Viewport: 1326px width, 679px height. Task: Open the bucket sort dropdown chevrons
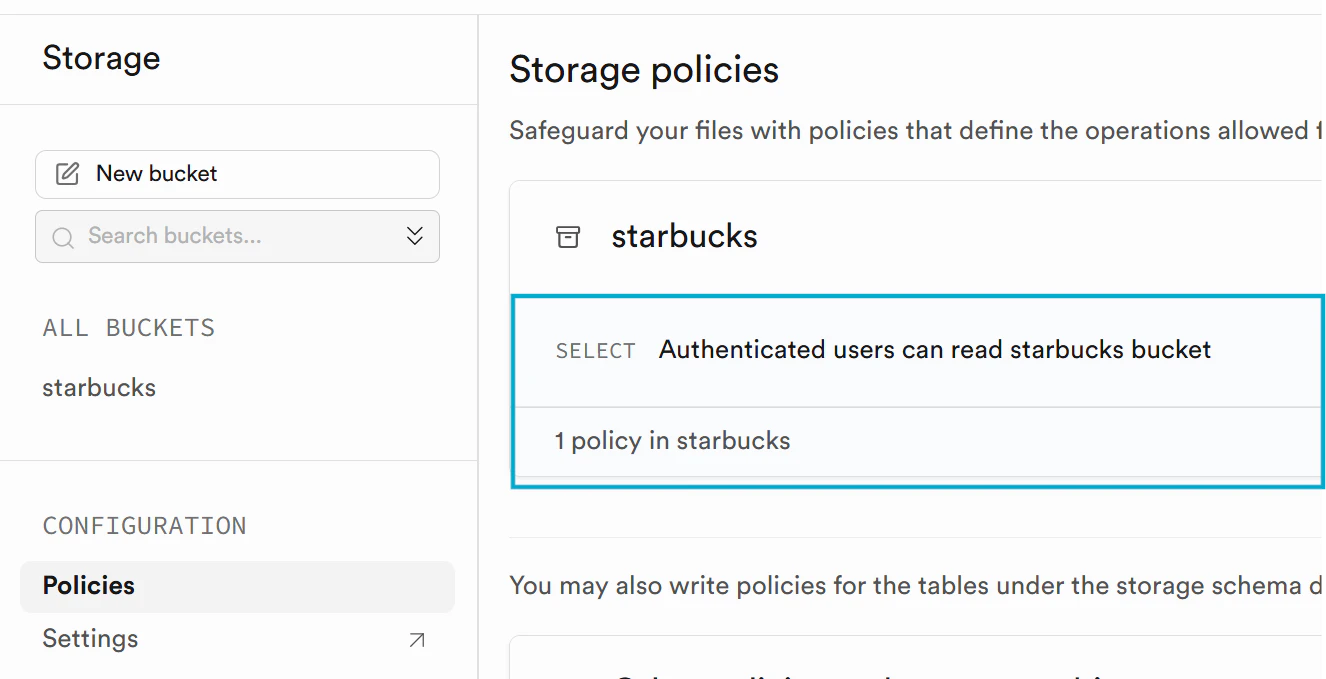pyautogui.click(x=415, y=236)
